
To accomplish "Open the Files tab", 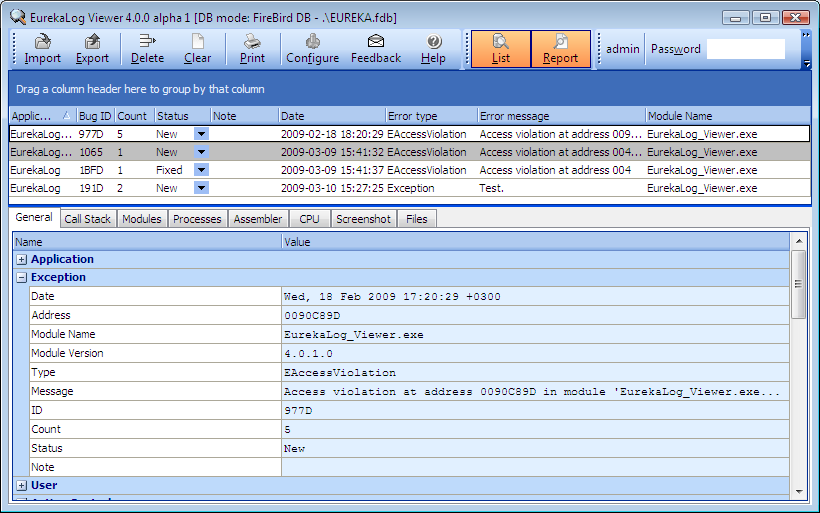I will coord(417,219).
